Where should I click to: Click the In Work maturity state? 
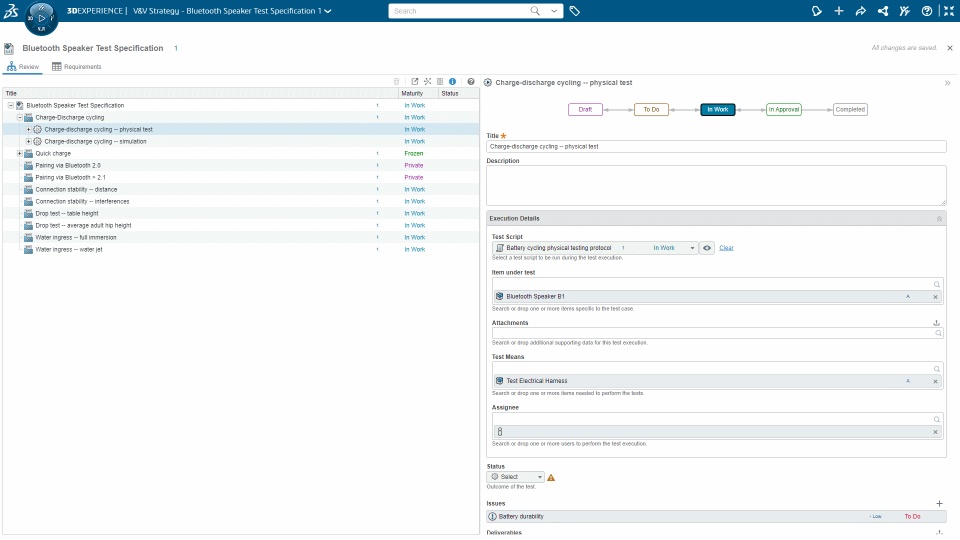[718, 110]
